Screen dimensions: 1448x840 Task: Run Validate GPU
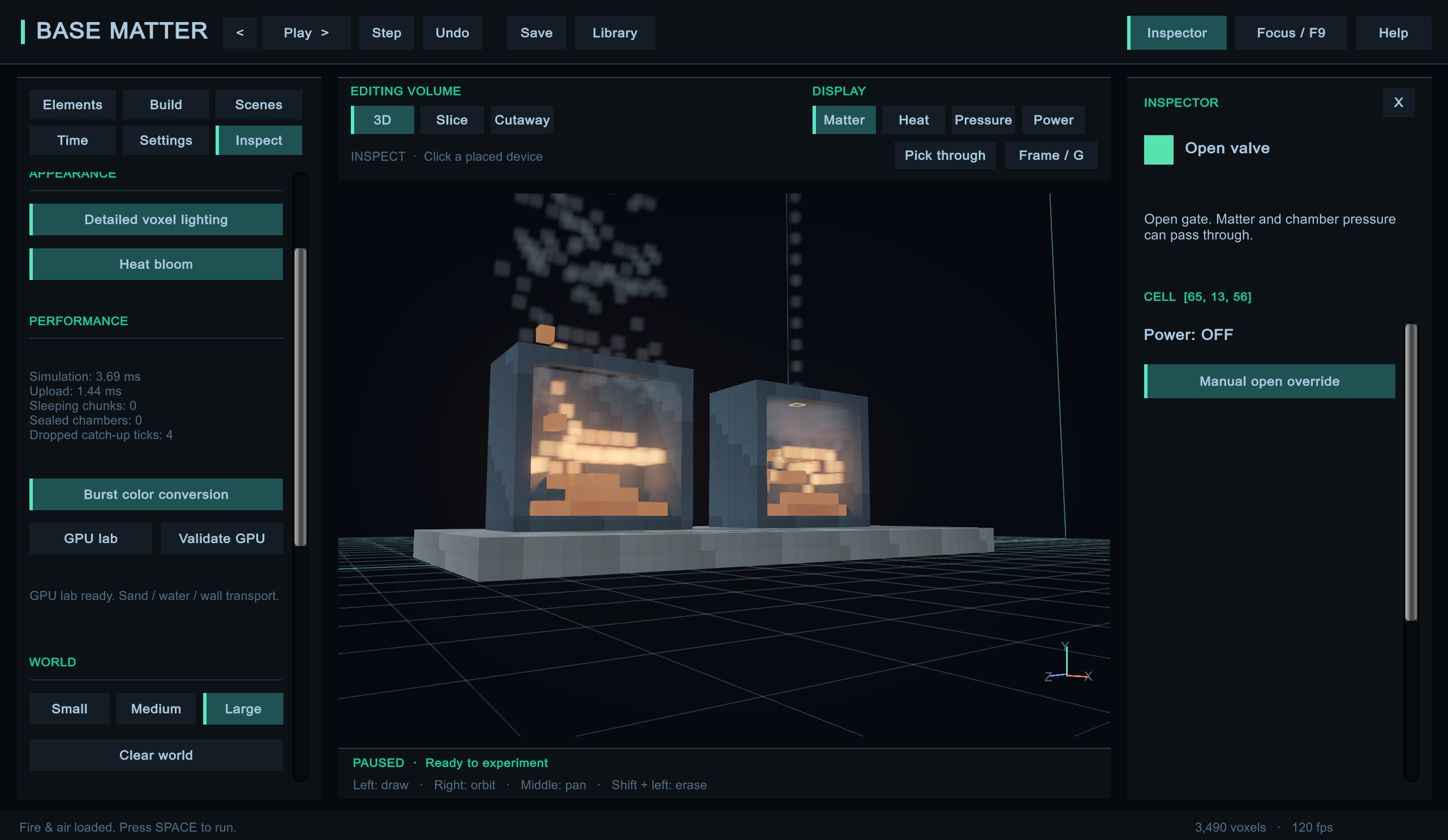222,539
